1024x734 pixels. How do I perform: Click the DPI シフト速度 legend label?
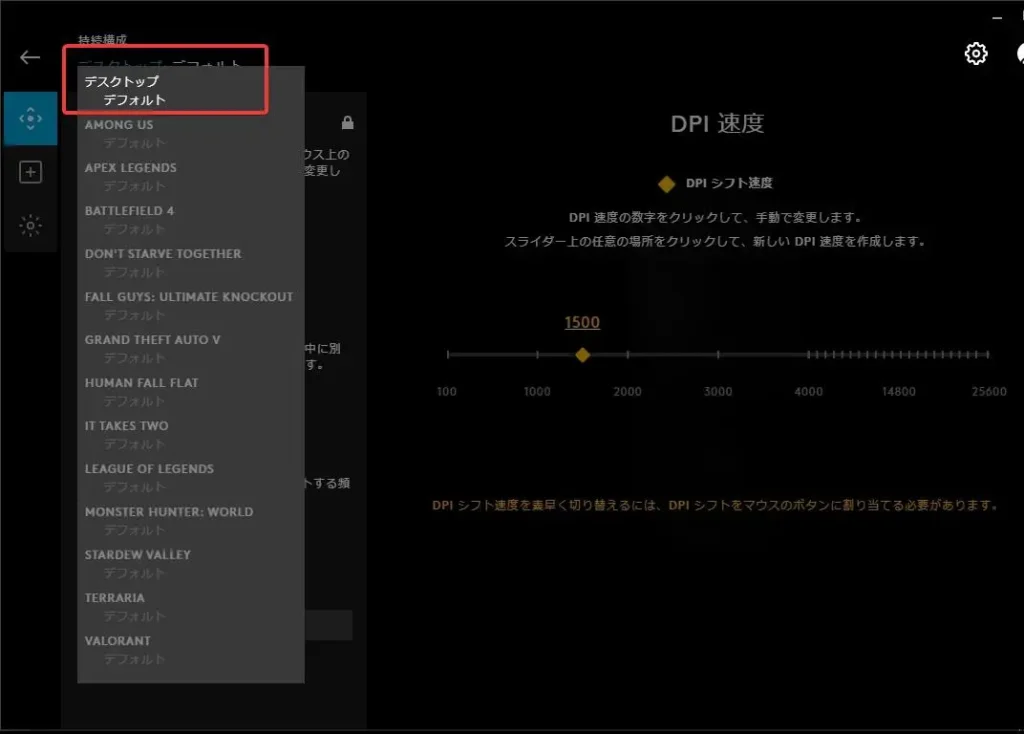[x=729, y=184]
